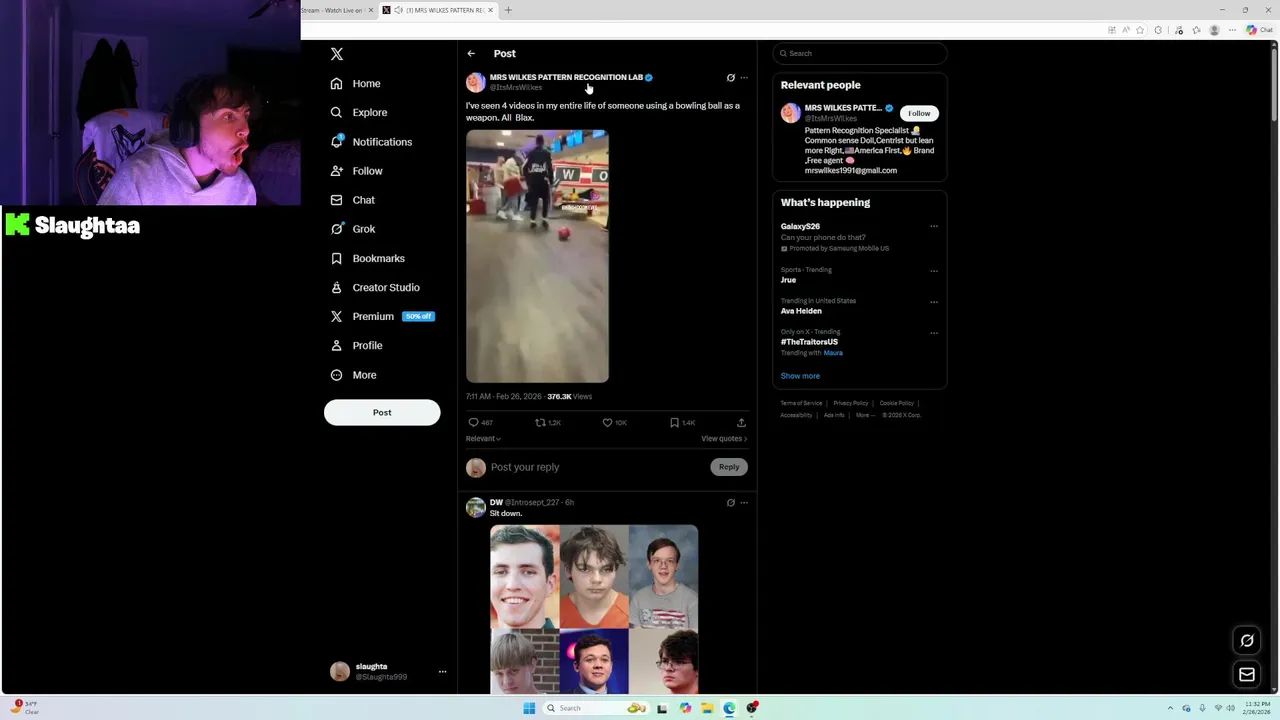Bookmark the post with 1.4K bookmarks
The width and height of the screenshot is (1280, 720).
pyautogui.click(x=682, y=423)
